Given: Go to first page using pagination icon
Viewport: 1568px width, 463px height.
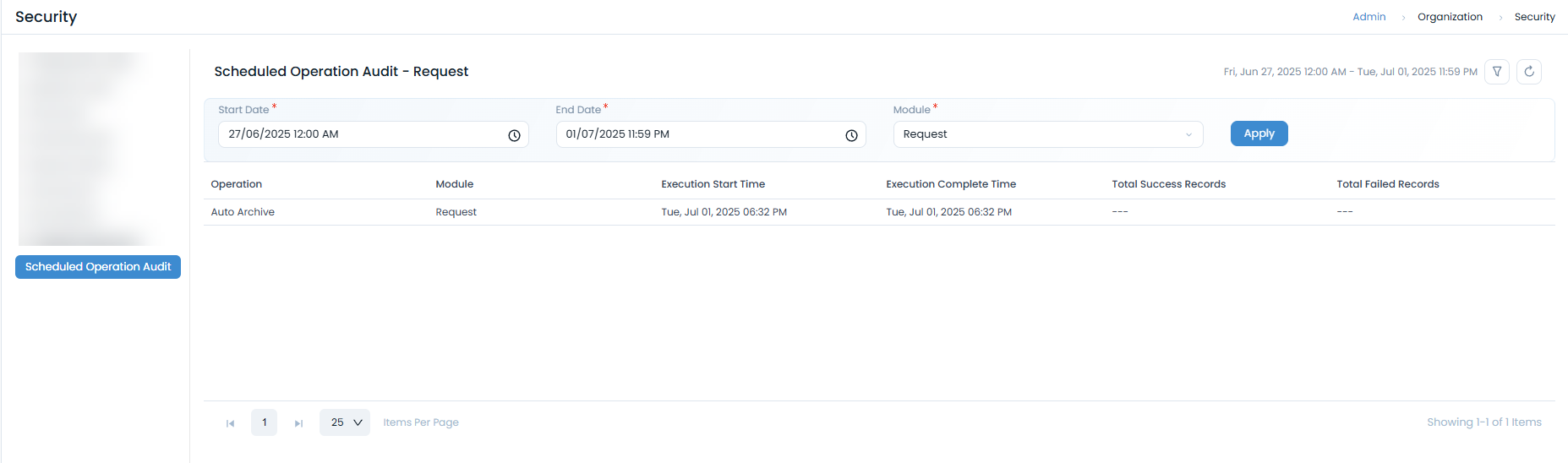Looking at the screenshot, I should click(x=230, y=423).
